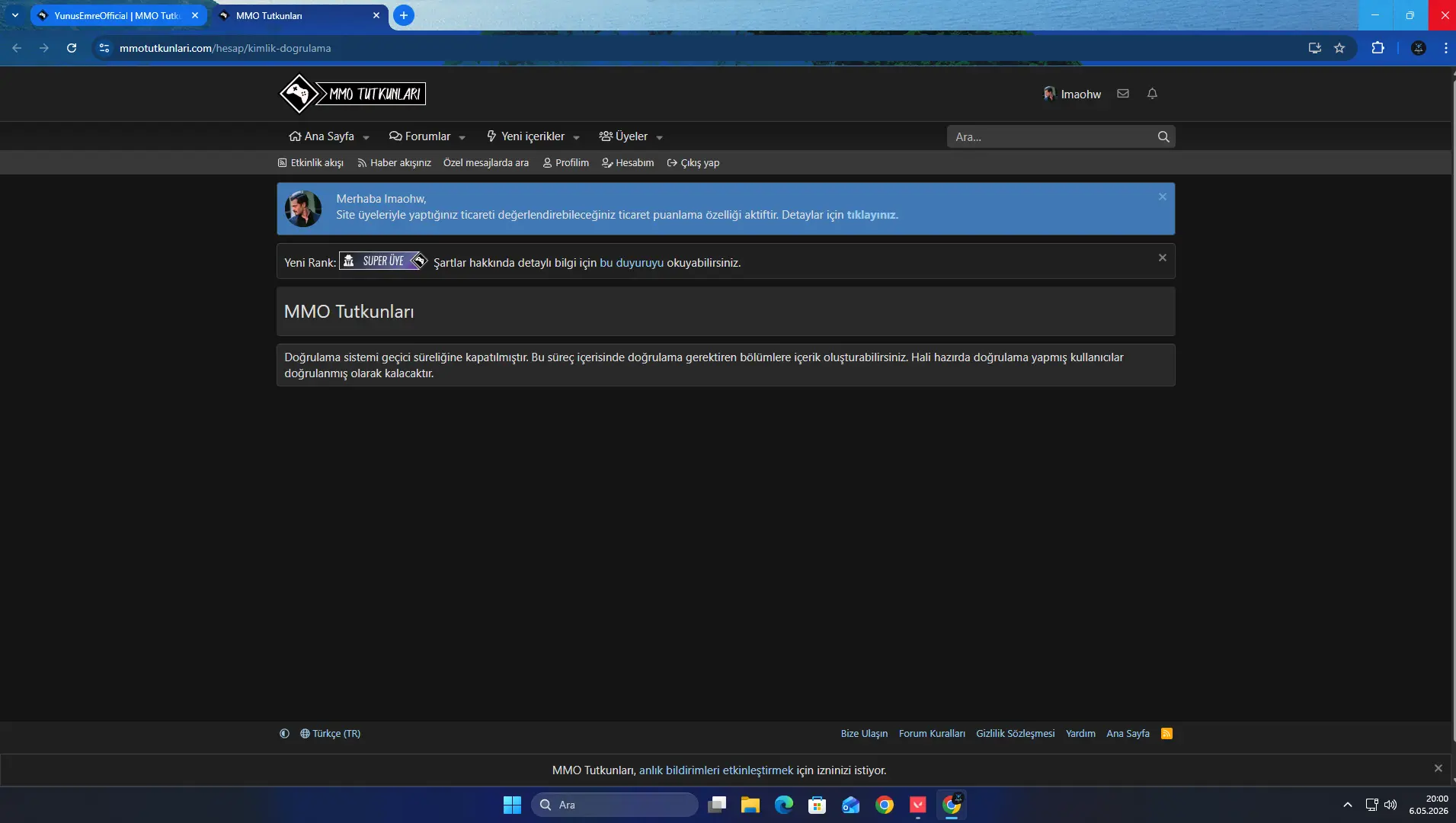Open Haber akışınız sub-navigation link
The height and width of the screenshot is (823, 1456).
coord(394,163)
